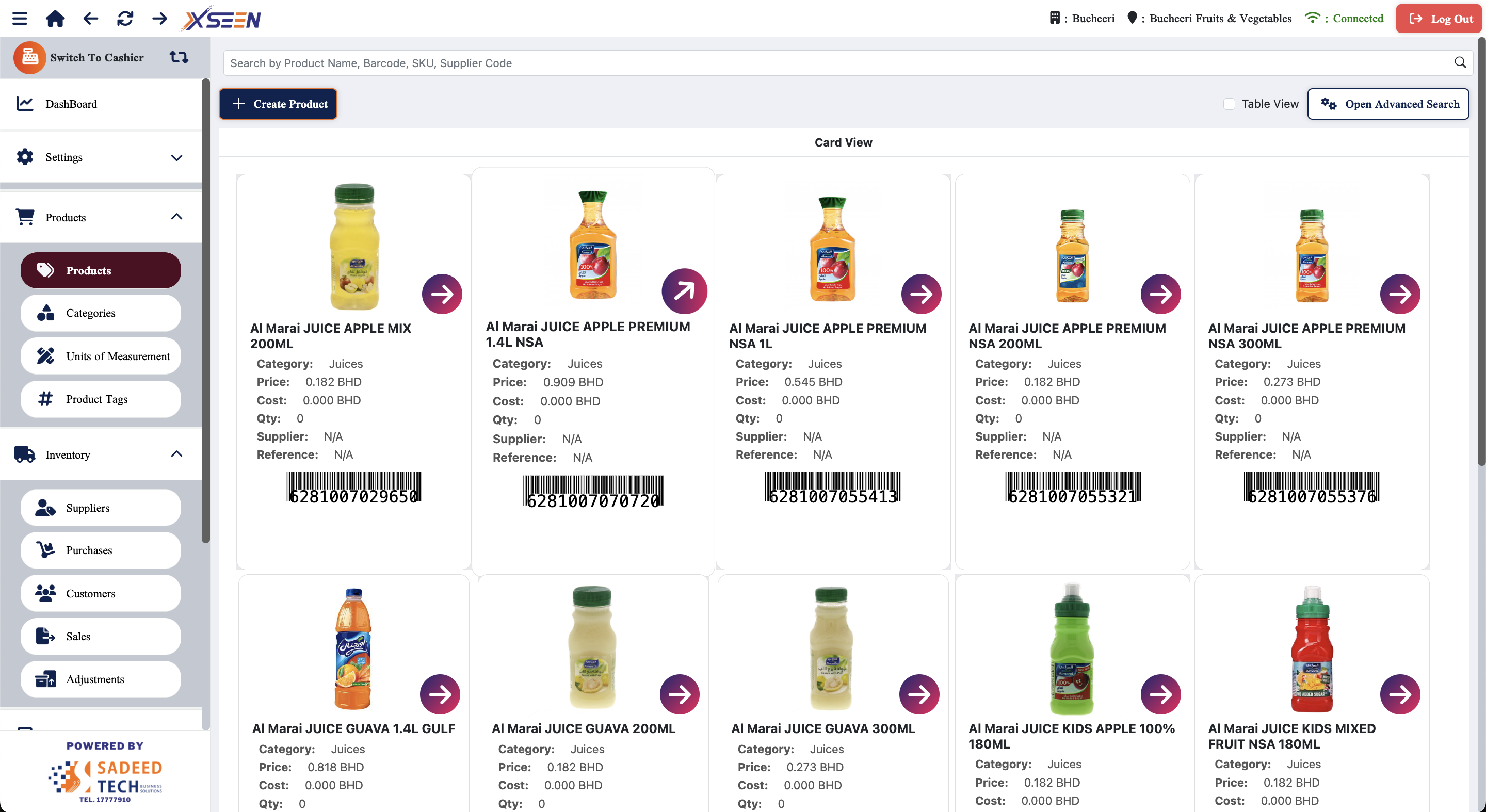Click price 0.545 BHD

click(813, 382)
